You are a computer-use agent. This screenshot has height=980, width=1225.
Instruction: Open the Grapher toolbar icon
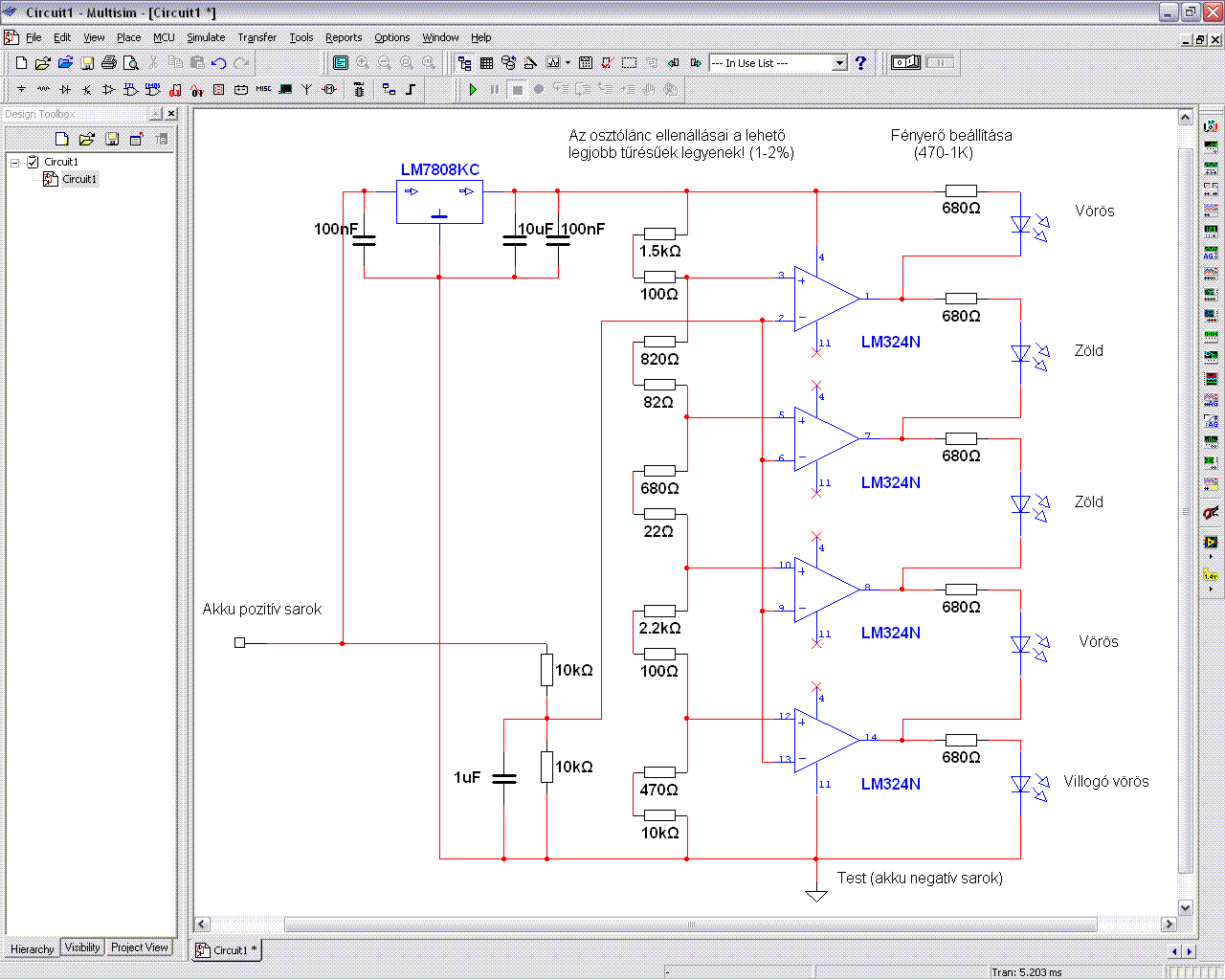(x=553, y=63)
